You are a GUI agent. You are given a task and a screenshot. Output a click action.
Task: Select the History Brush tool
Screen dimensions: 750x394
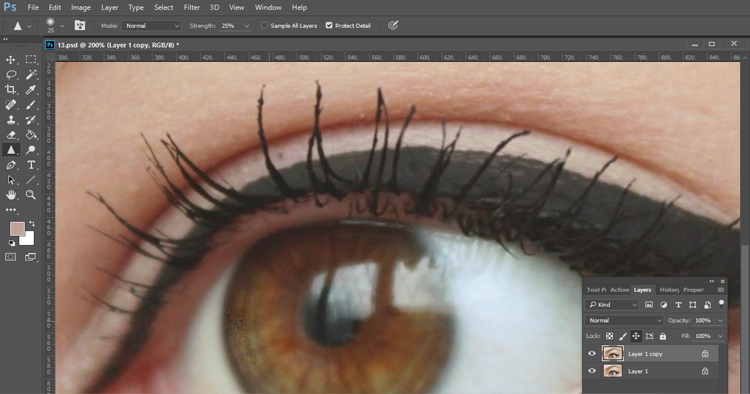(x=31, y=120)
